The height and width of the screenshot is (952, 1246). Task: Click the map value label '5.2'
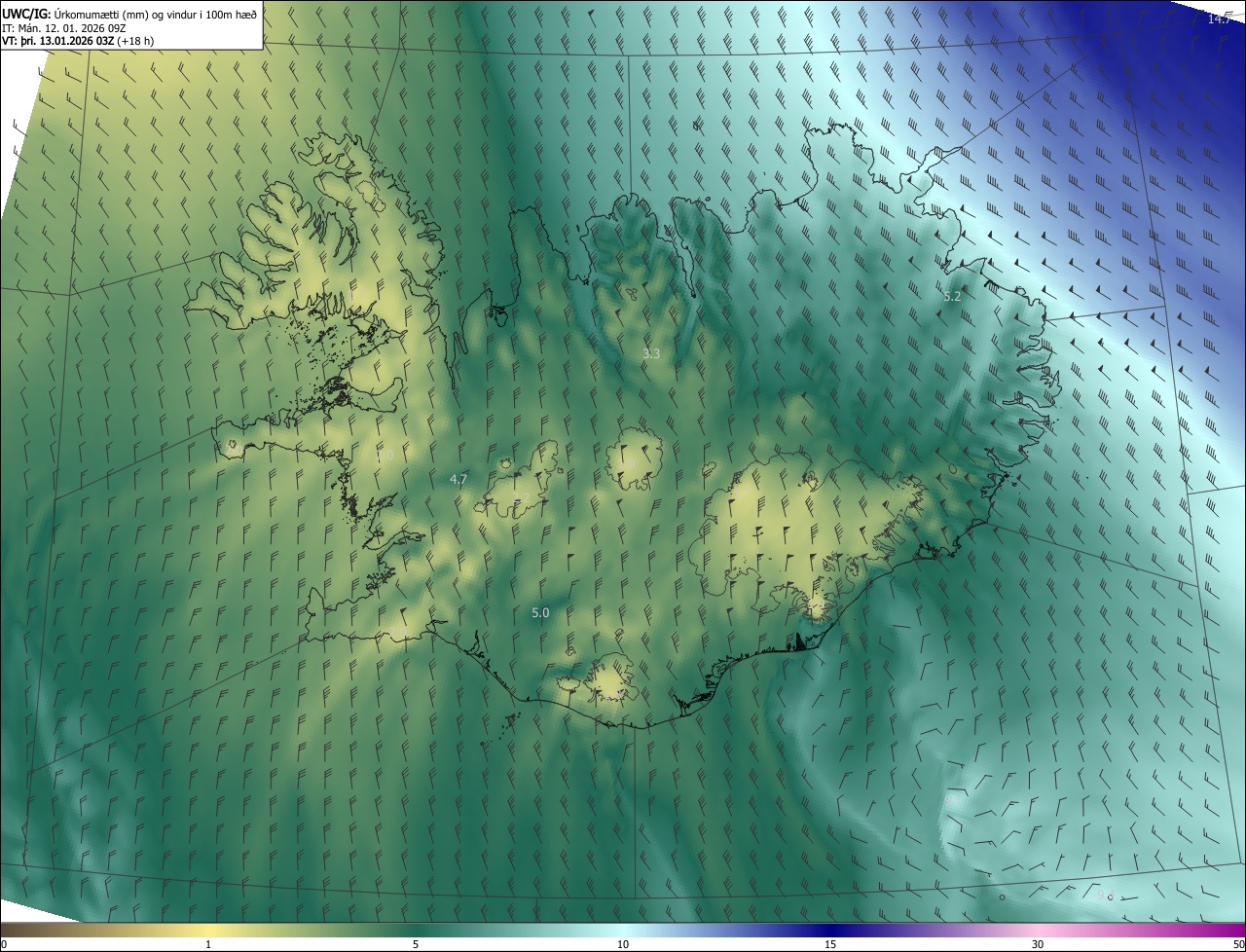(952, 296)
